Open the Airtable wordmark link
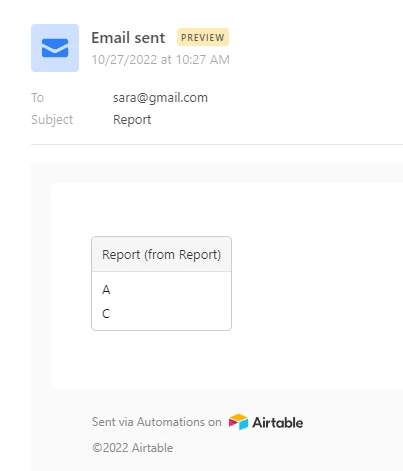 (x=278, y=423)
